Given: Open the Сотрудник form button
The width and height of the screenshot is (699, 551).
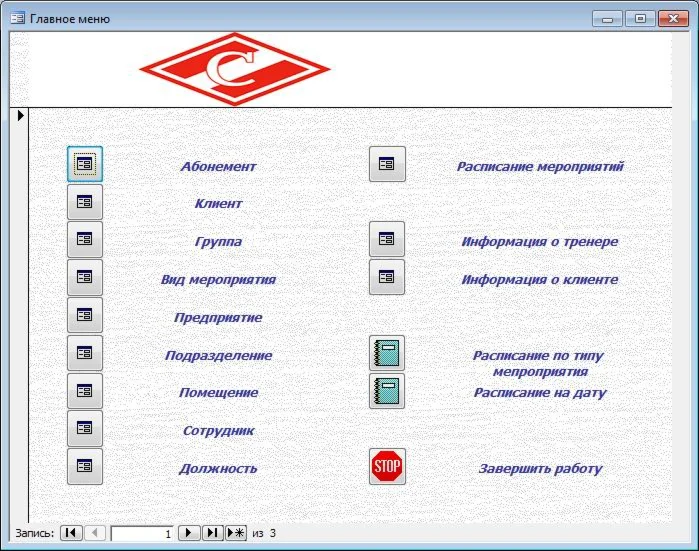Looking at the screenshot, I should tap(85, 428).
